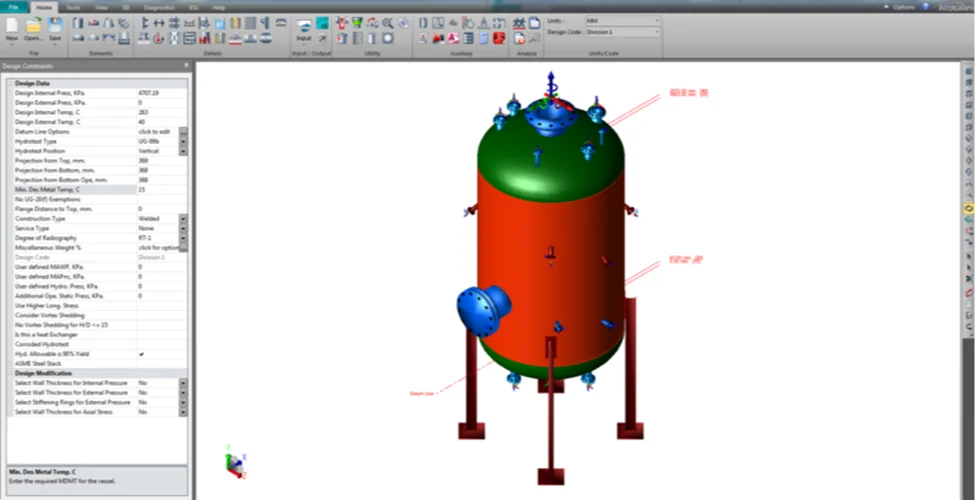This screenshot has width=975, height=500.
Task: Click the second icon in Elements top row
Action: 94,23
